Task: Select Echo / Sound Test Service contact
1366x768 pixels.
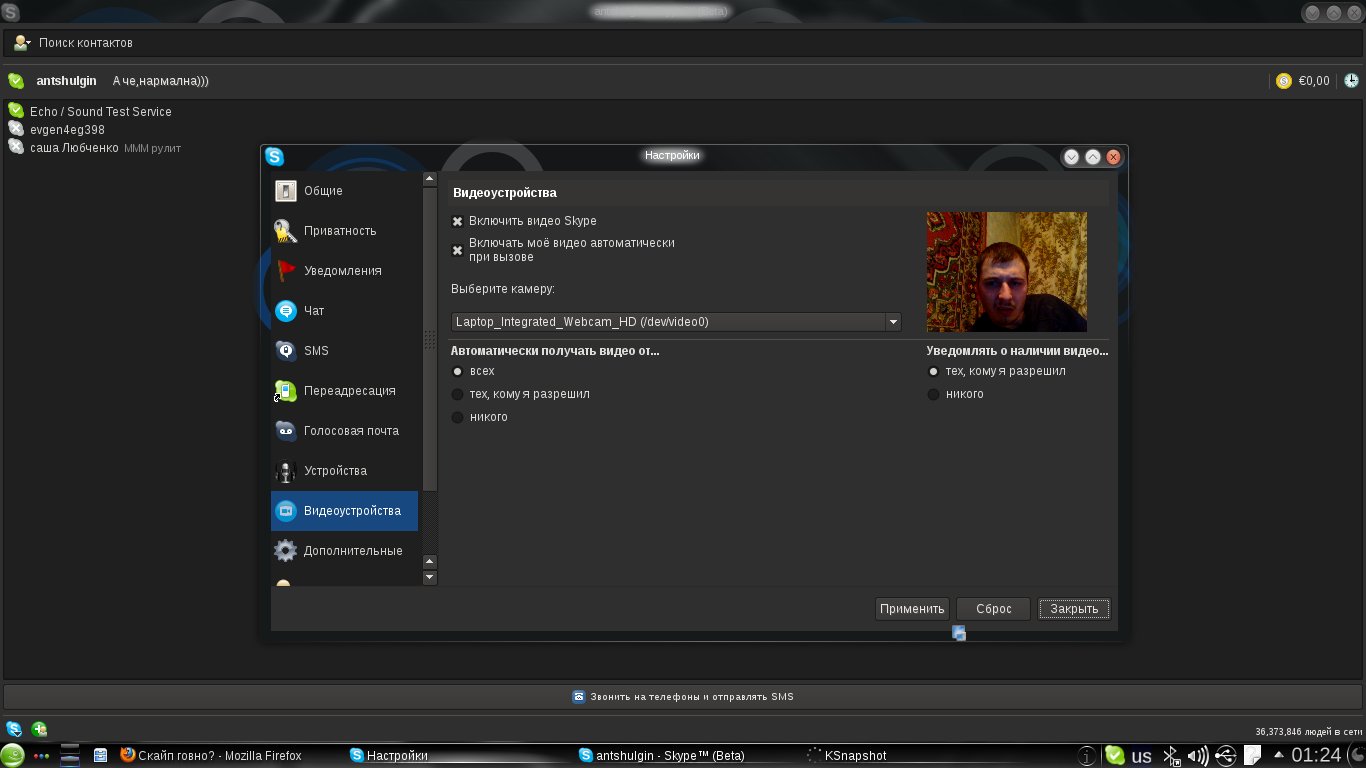Action: tap(100, 112)
